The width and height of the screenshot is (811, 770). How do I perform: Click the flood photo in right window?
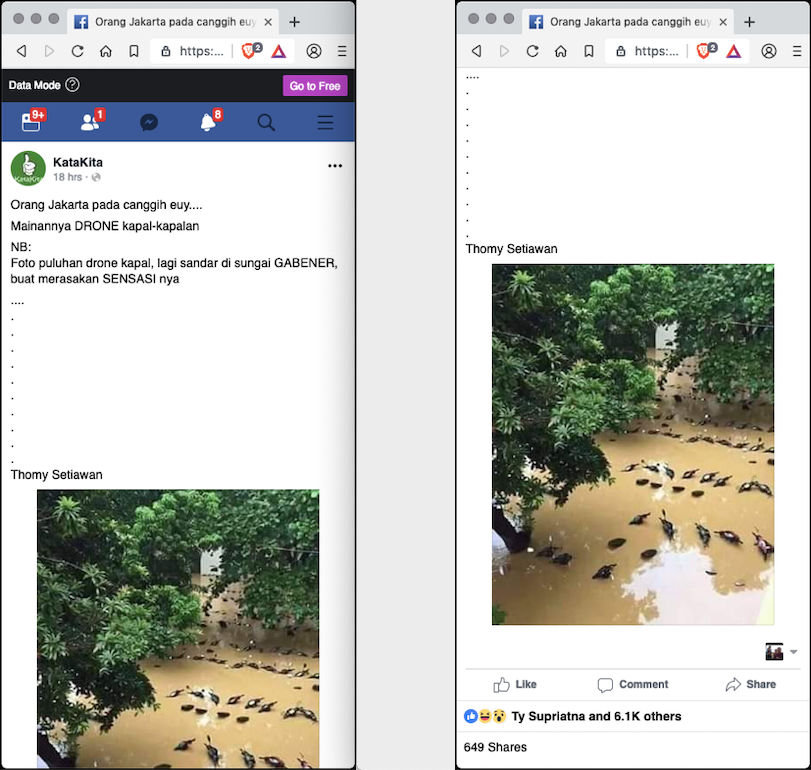pyautogui.click(x=633, y=444)
